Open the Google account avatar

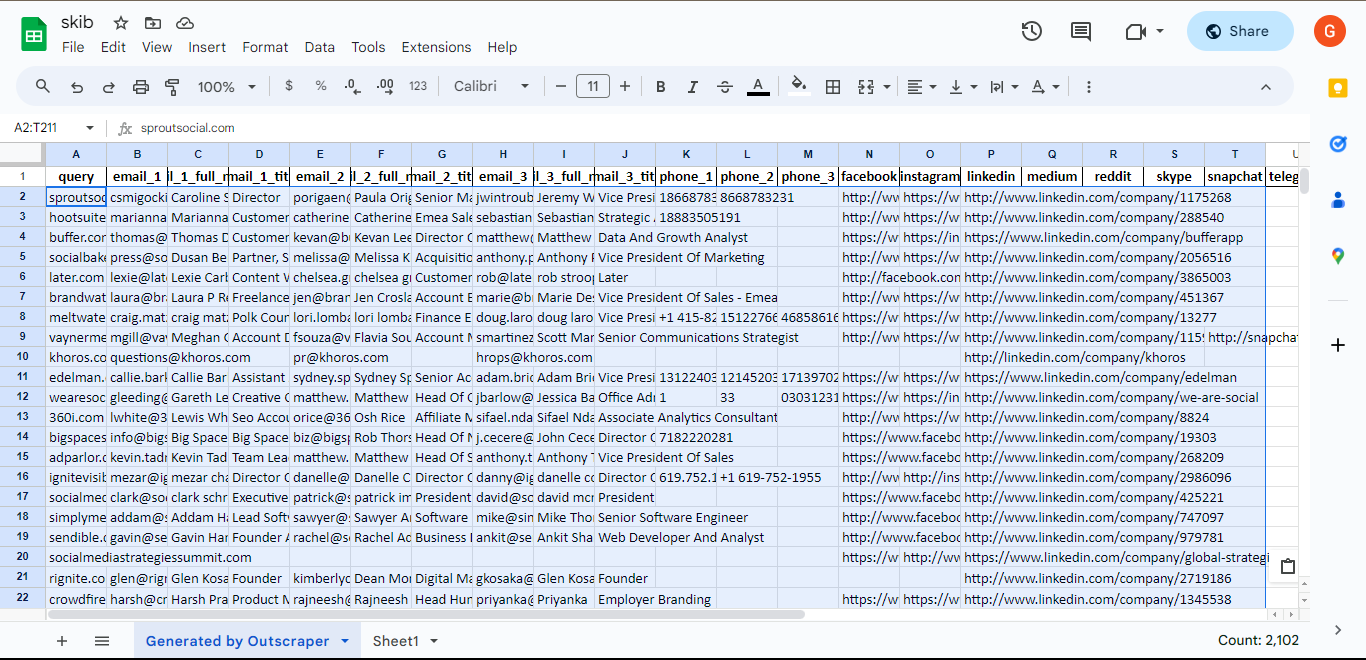(x=1329, y=31)
